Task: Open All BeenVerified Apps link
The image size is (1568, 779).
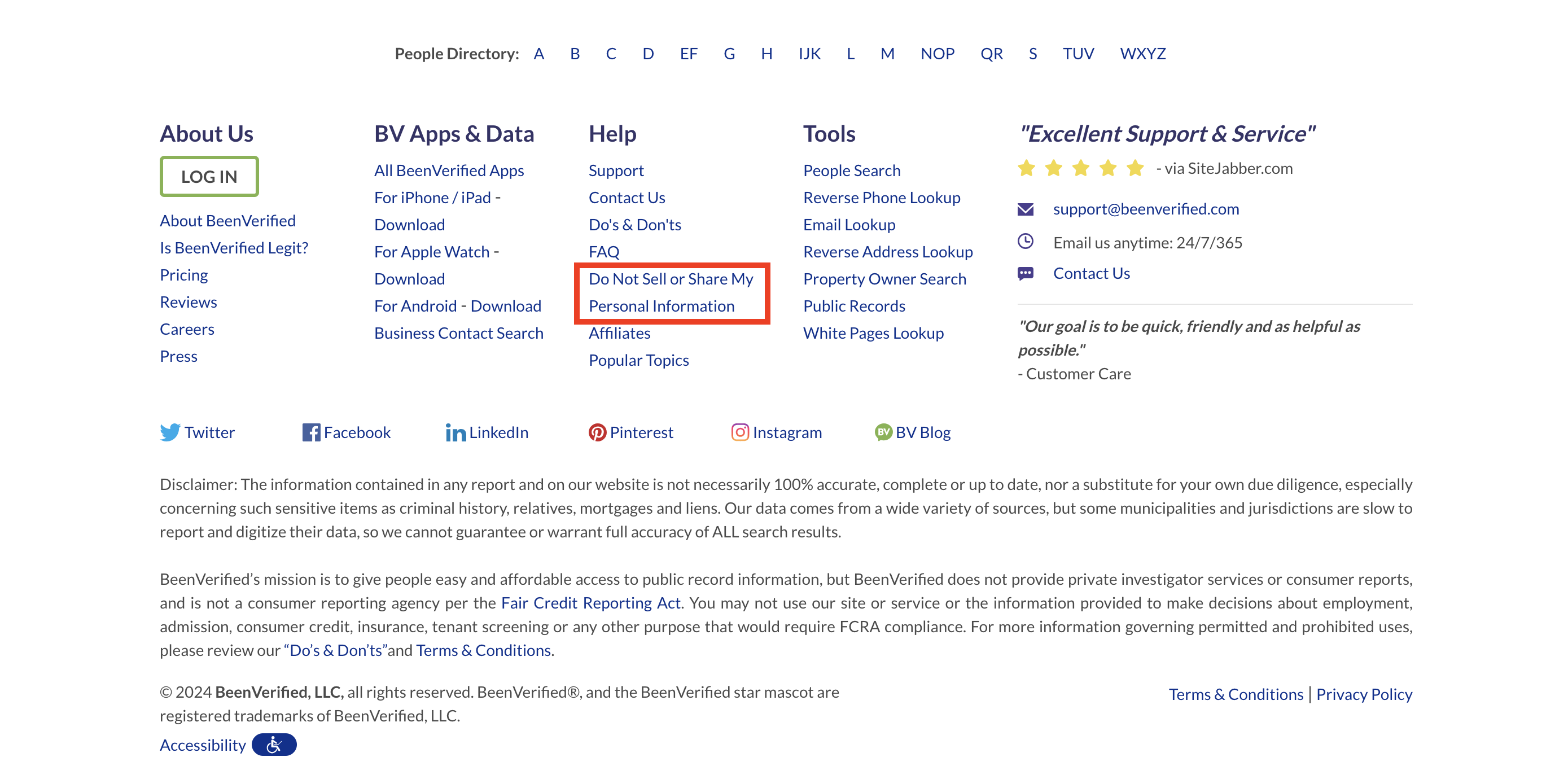Action: click(x=449, y=170)
